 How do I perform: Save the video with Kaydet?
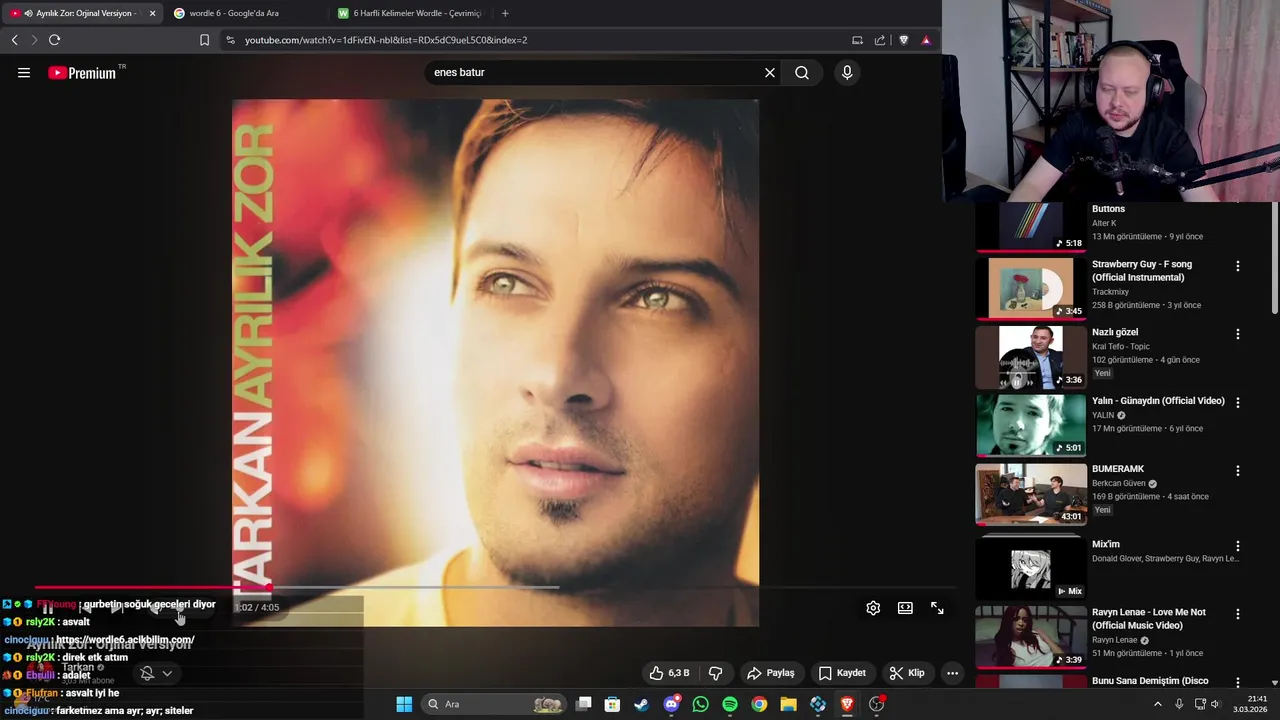click(842, 673)
